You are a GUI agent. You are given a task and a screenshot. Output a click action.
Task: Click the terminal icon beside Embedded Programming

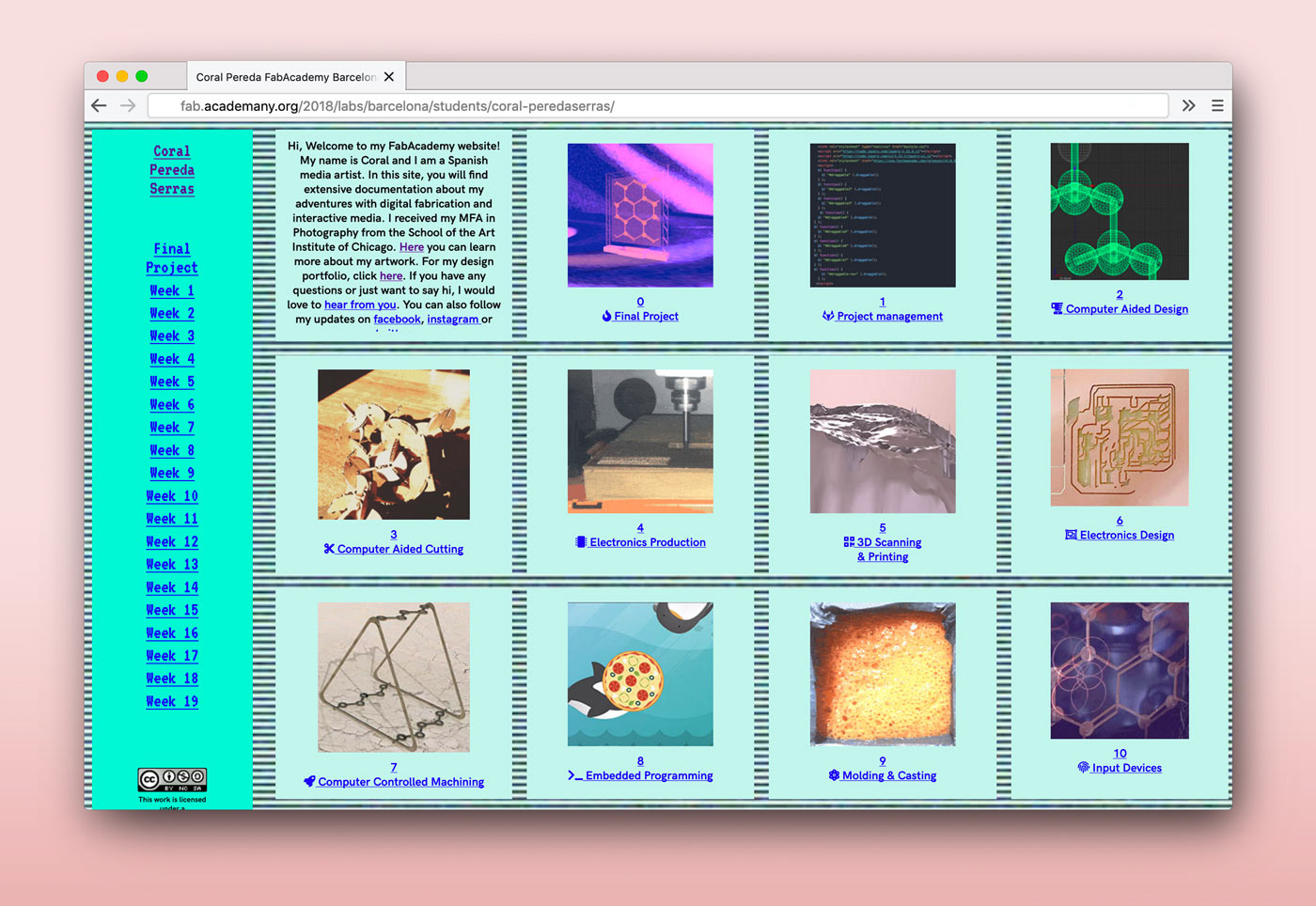(574, 775)
